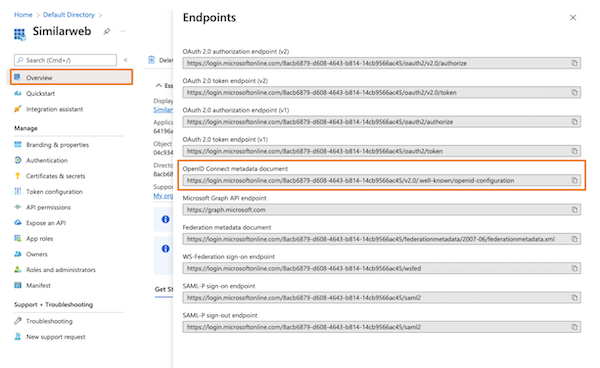The width and height of the screenshot is (600, 368).
Task: Close the Endpoints panel
Action: coord(573,18)
